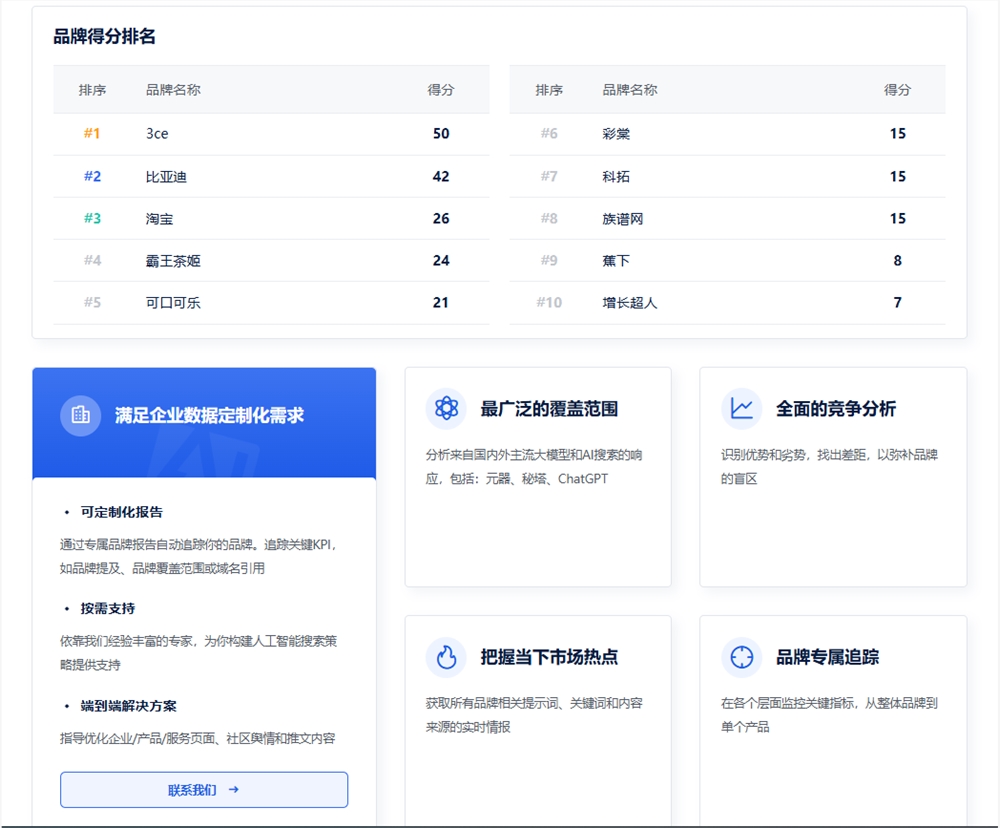Image resolution: width=1000 pixels, height=828 pixels.
Task: Click the compass icon beside 品牌专属追踪
Action: coord(741,657)
